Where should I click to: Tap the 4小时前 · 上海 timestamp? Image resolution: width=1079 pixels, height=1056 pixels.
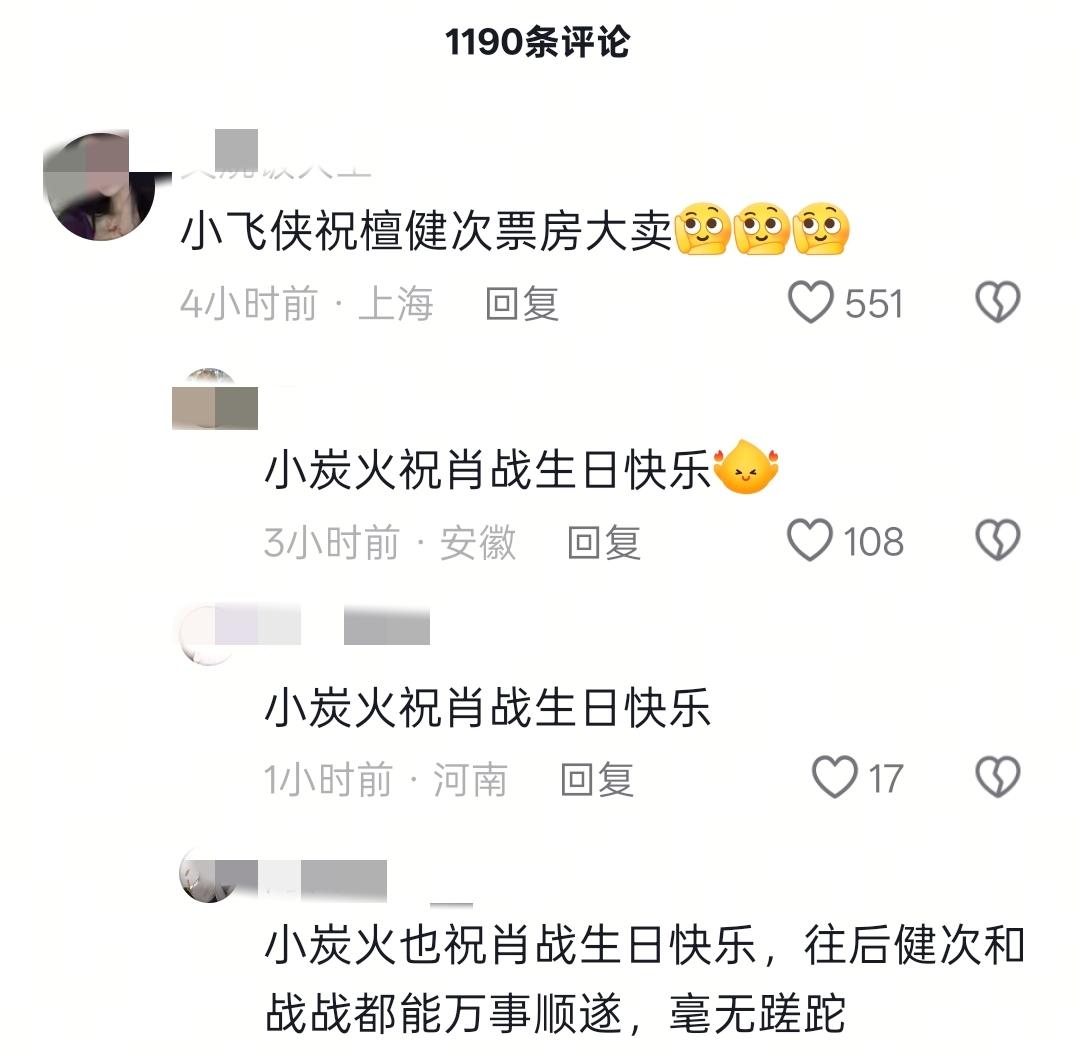click(x=307, y=304)
